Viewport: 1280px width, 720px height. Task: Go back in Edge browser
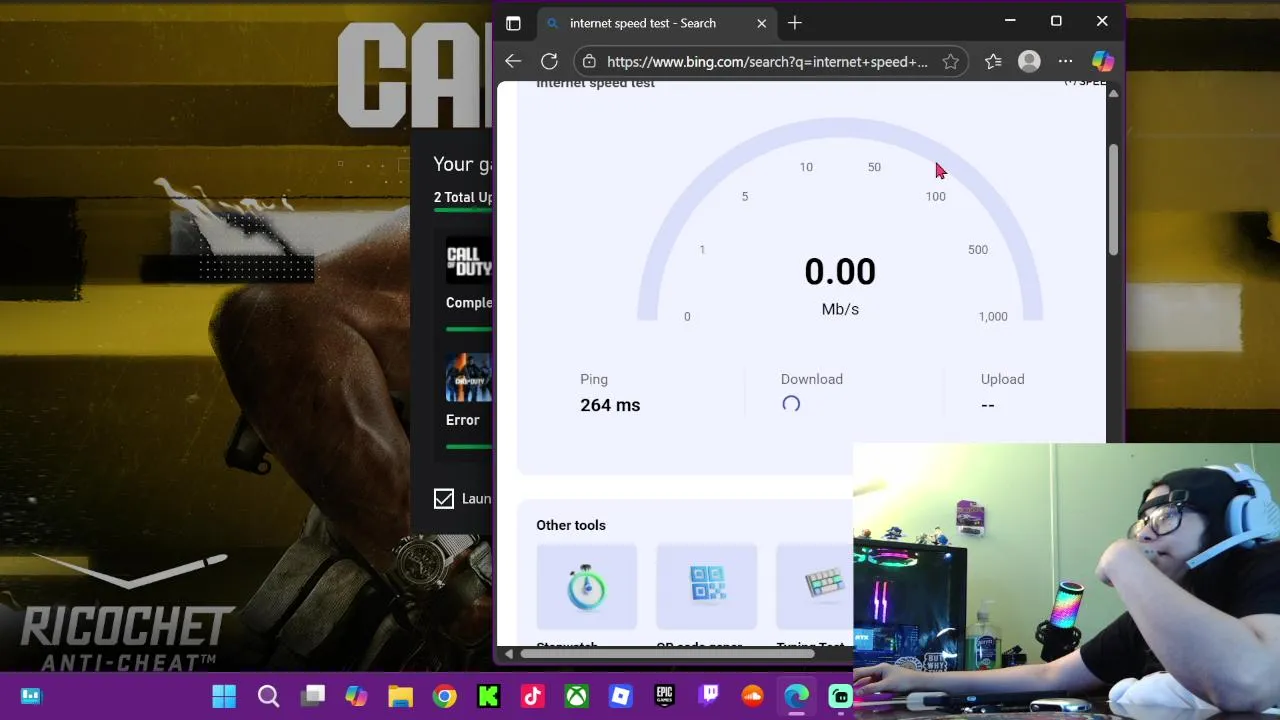tap(513, 61)
